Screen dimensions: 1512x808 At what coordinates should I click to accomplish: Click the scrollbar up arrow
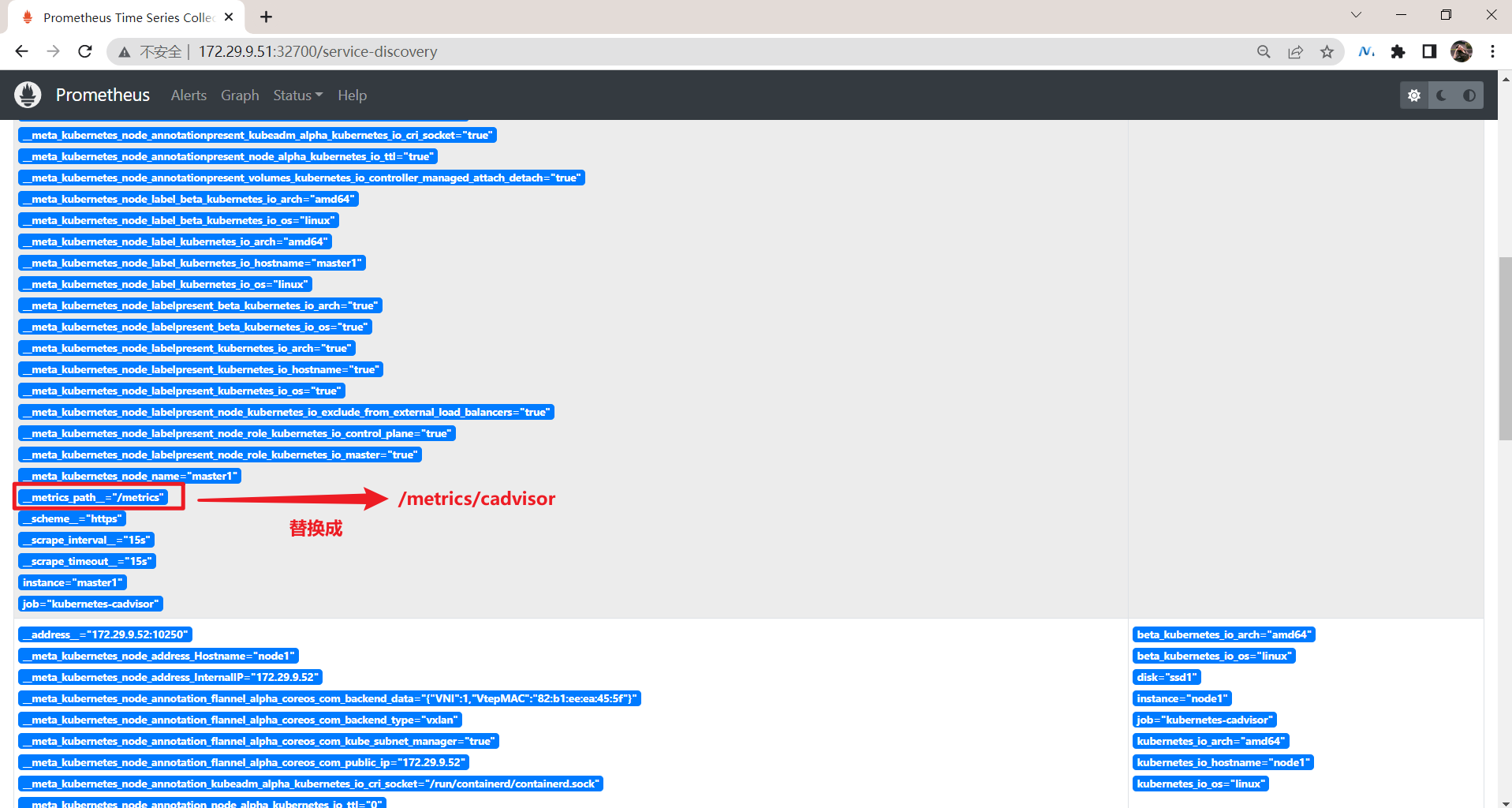click(1505, 79)
